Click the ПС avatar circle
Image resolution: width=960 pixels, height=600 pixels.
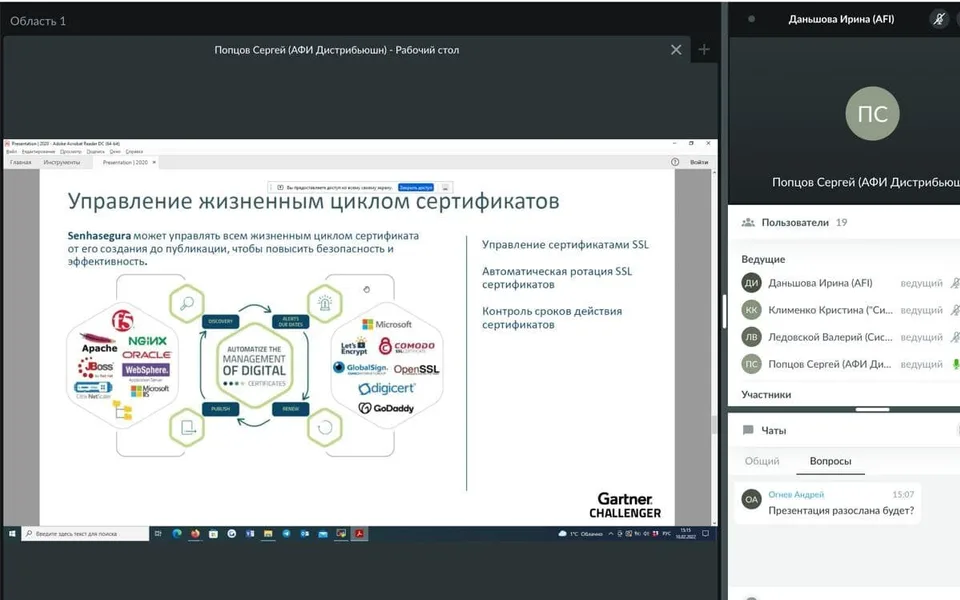(872, 113)
